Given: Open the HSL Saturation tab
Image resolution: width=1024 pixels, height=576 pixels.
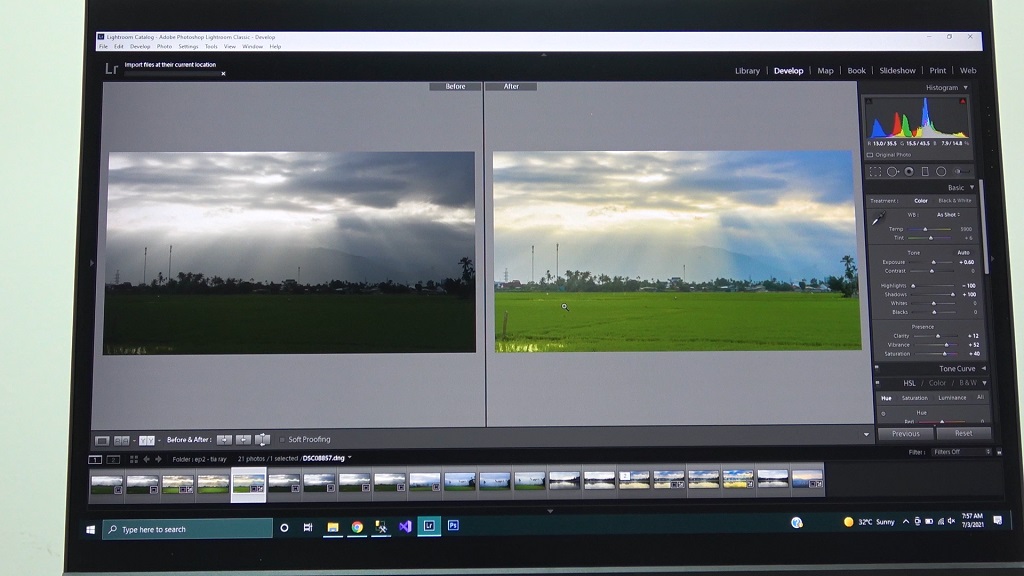Looking at the screenshot, I should [x=914, y=398].
